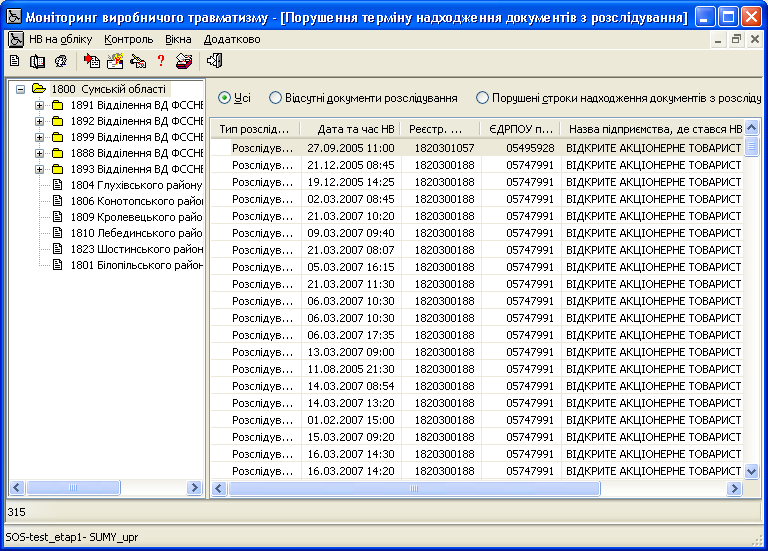
Task: Select Порушені строки надходження документів radio button
Action: pos(482,98)
